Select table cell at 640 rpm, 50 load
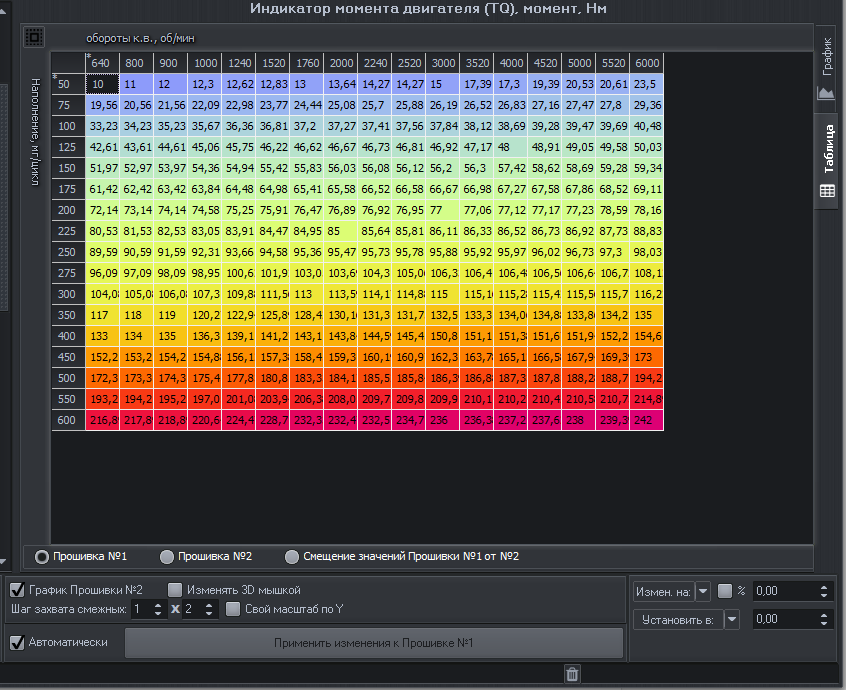This screenshot has width=846, height=690. 102,84
